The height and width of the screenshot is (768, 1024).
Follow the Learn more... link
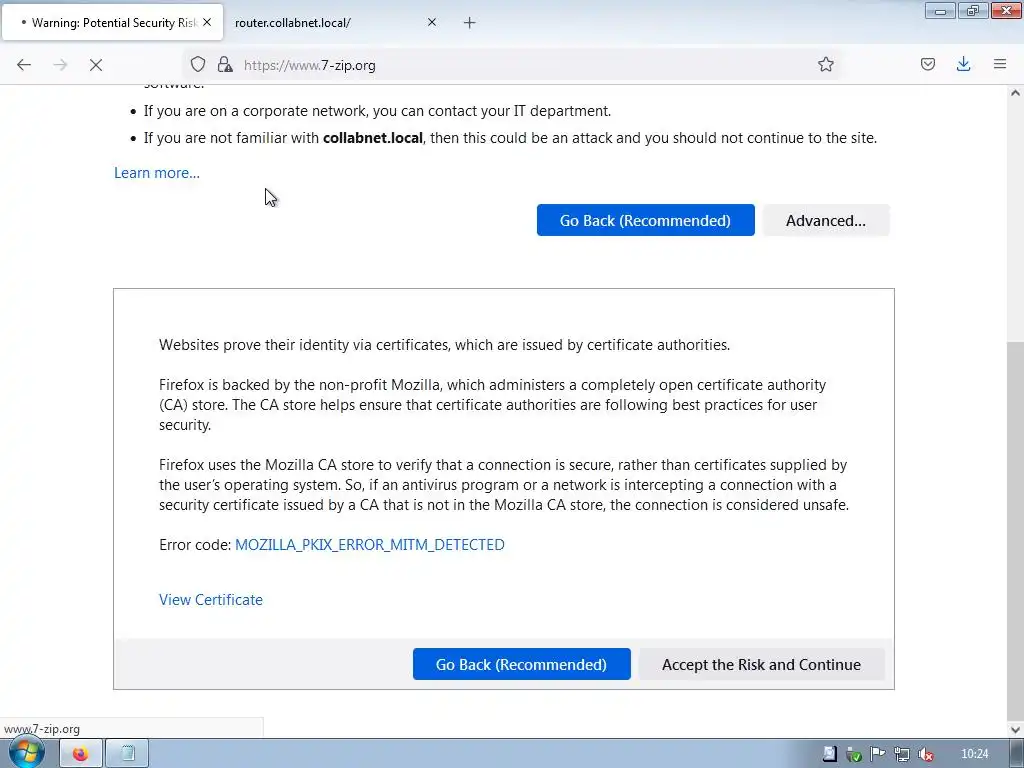coord(157,173)
